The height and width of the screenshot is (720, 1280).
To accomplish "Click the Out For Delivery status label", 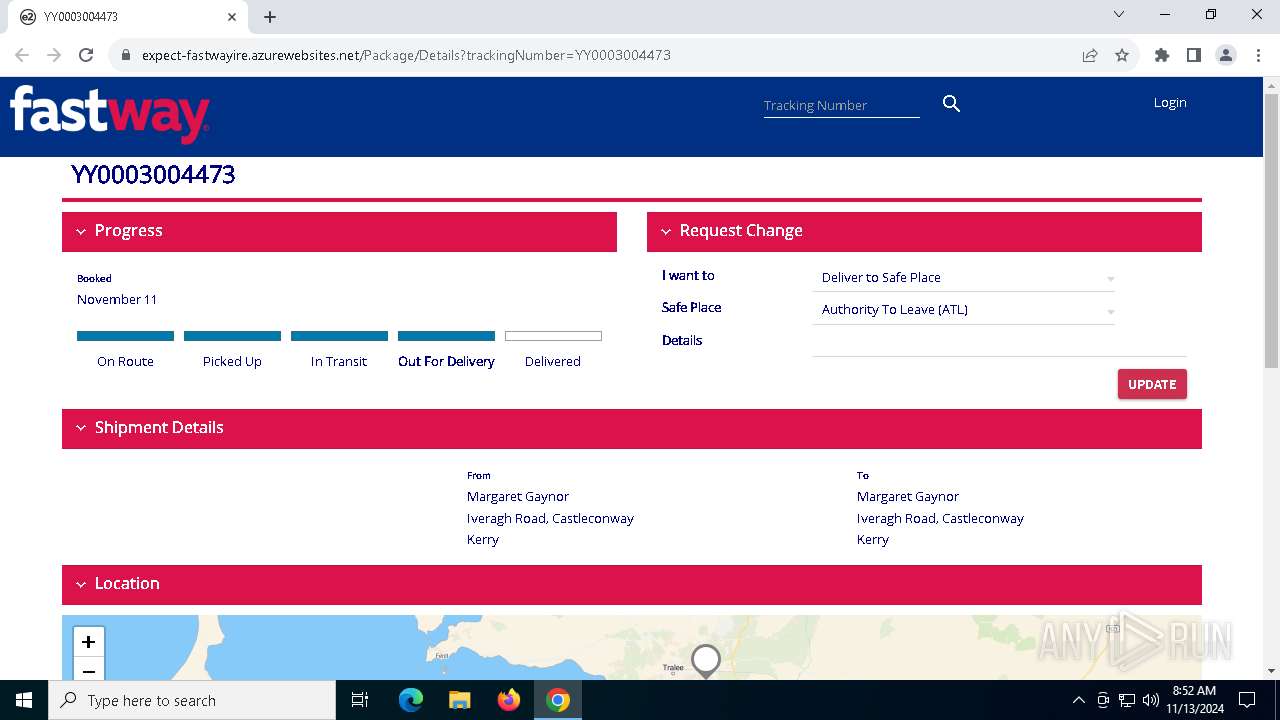I will (446, 361).
